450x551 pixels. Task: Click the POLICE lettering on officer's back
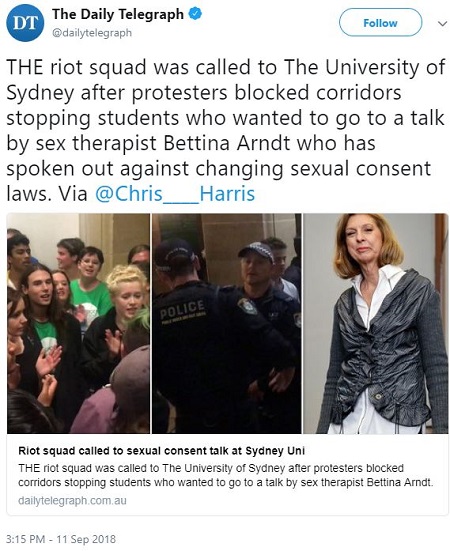click(x=182, y=309)
